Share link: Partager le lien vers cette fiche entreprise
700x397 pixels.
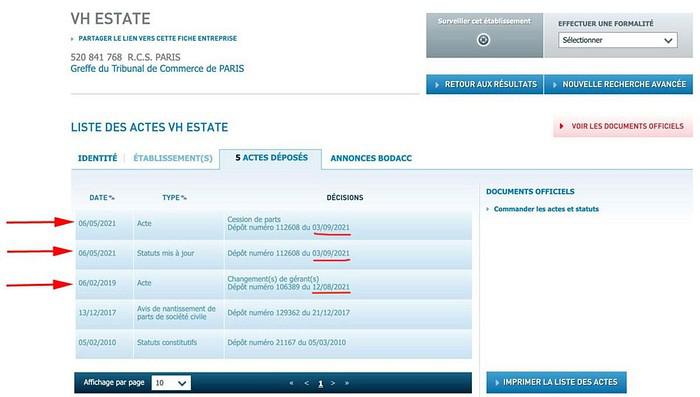(x=158, y=38)
